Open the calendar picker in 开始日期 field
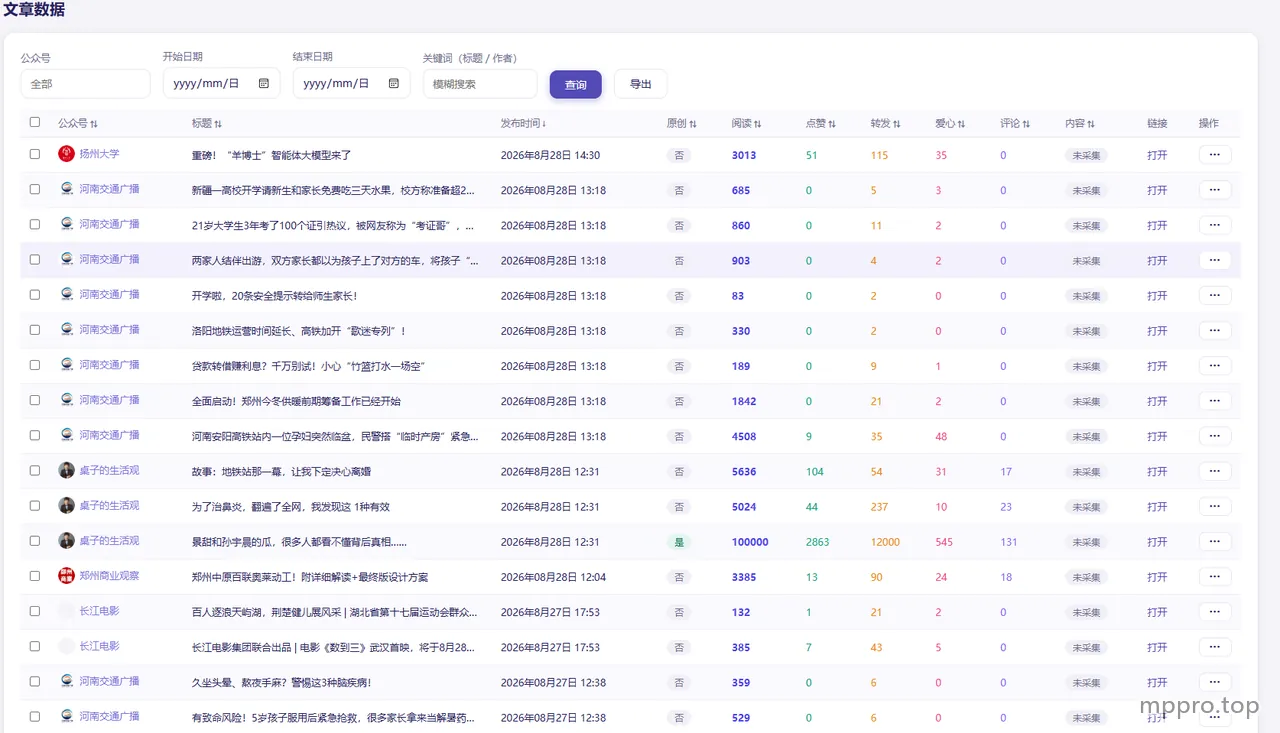1280x733 pixels. pos(264,84)
